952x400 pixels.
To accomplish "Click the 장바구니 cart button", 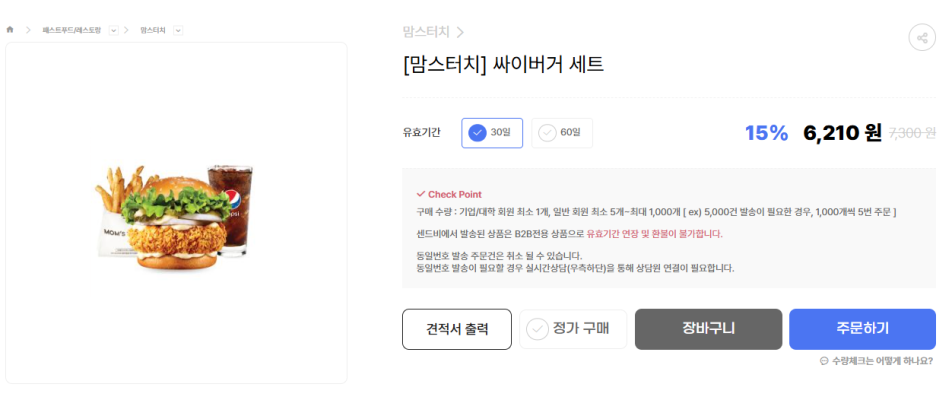I will 709,329.
